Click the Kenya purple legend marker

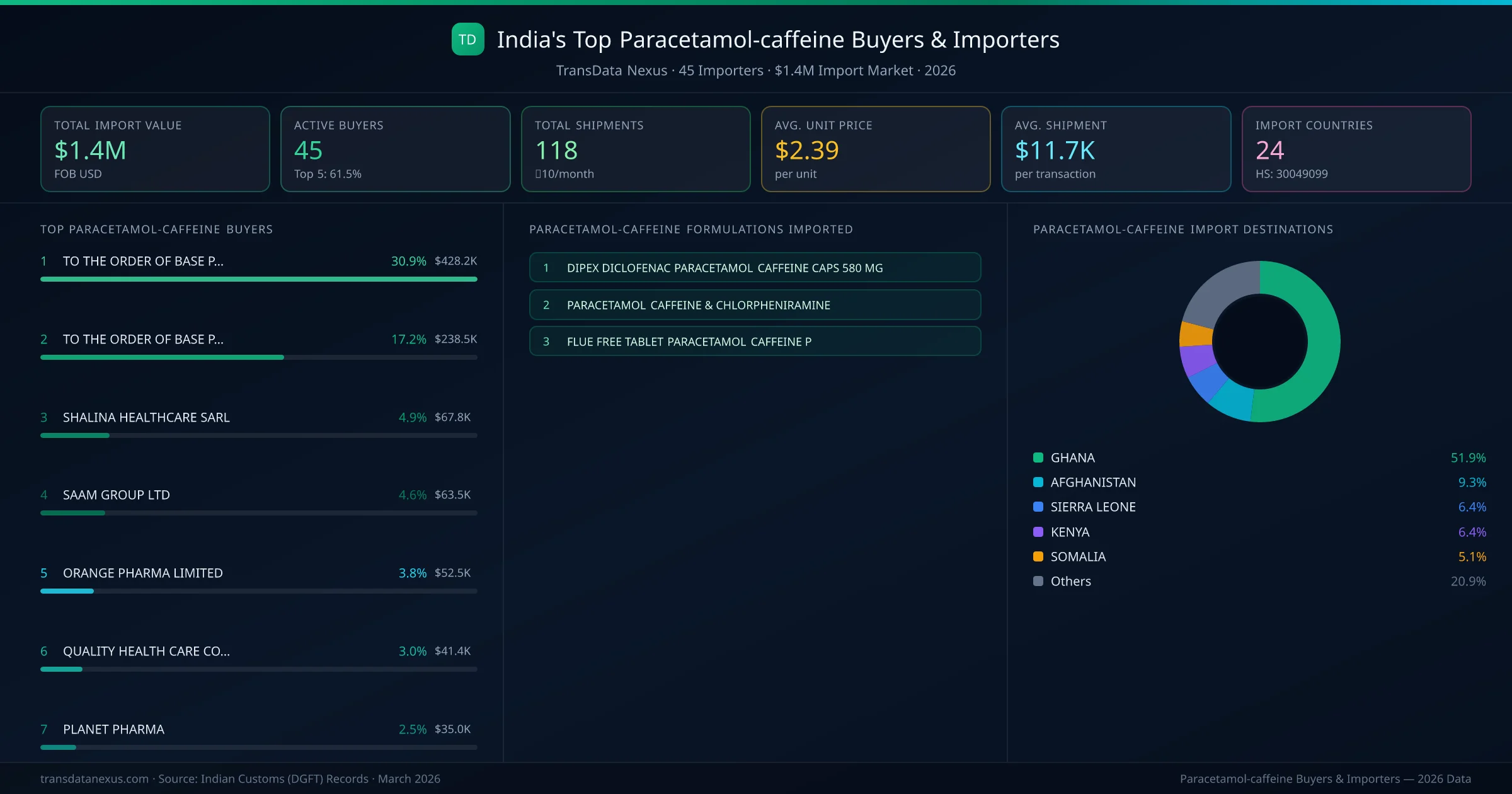[x=1038, y=532]
